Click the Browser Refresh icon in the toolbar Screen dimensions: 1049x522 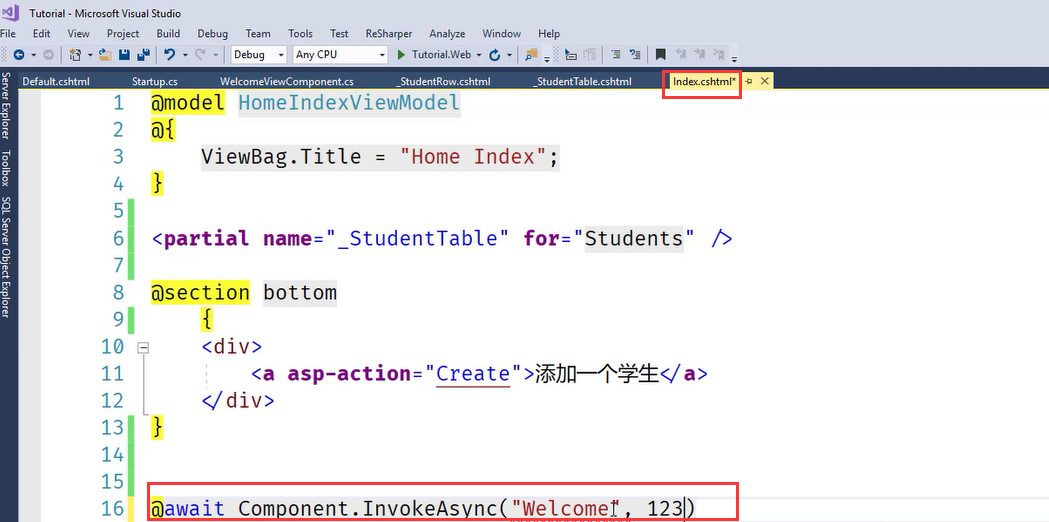495,55
